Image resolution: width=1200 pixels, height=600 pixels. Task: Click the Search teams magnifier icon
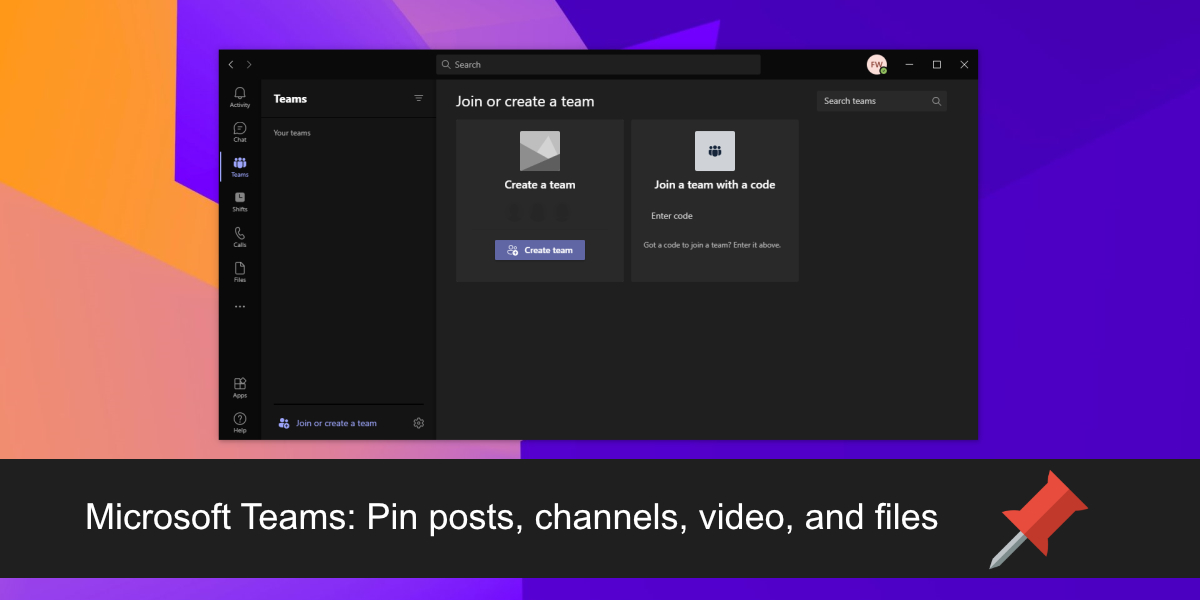click(936, 100)
